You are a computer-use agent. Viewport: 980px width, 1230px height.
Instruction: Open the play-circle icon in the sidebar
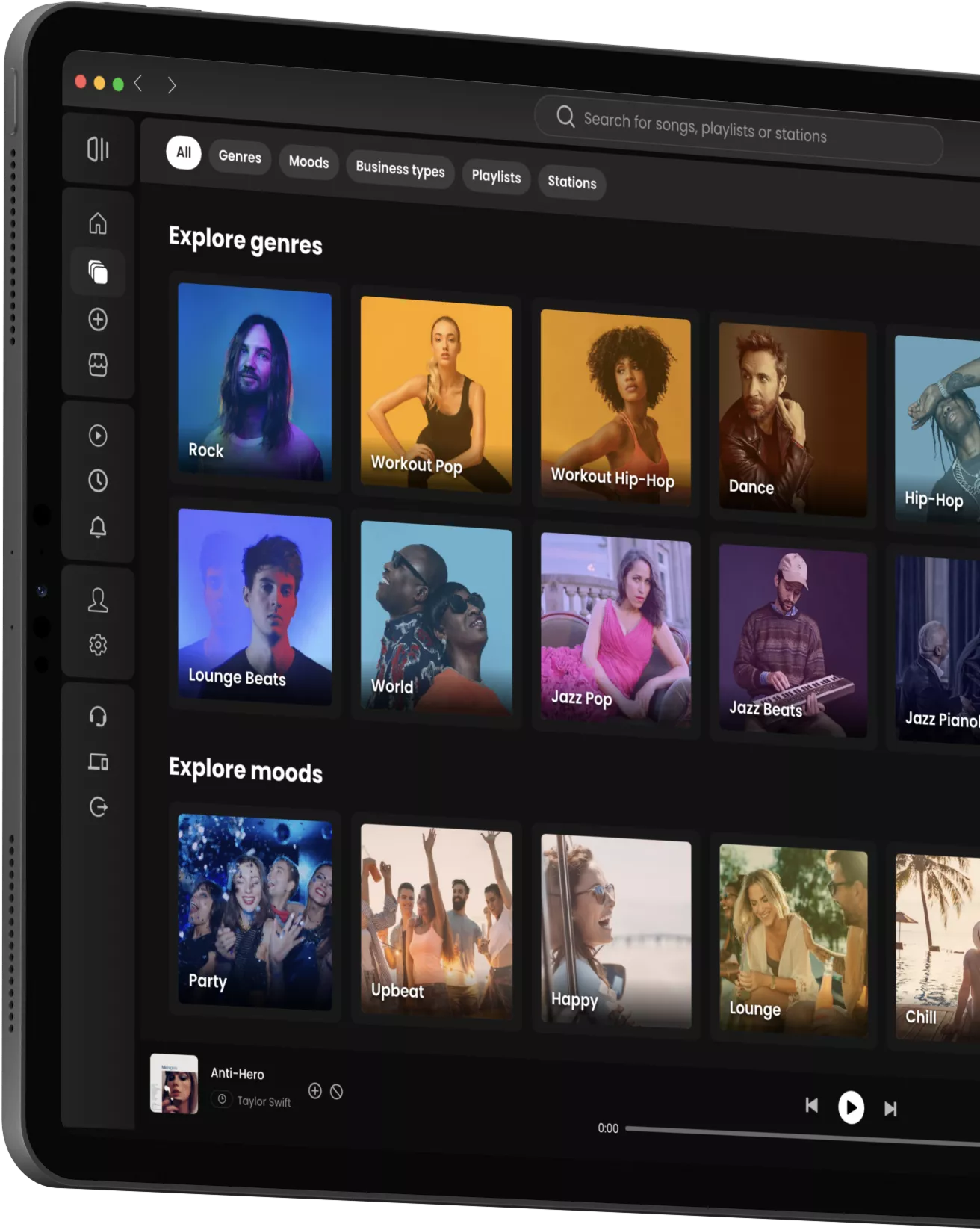98,436
